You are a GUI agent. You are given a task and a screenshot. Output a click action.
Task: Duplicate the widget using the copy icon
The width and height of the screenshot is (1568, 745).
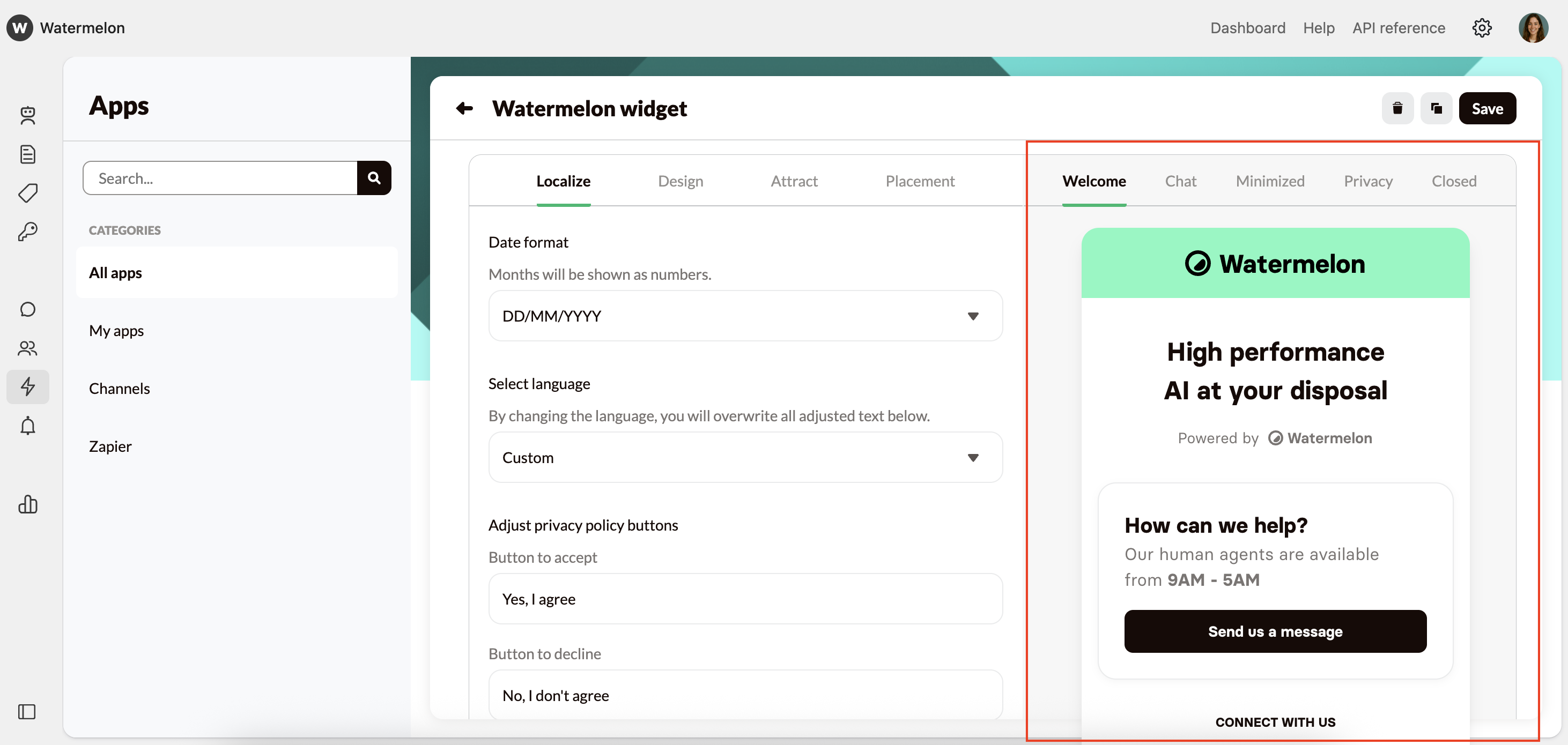pos(1437,108)
